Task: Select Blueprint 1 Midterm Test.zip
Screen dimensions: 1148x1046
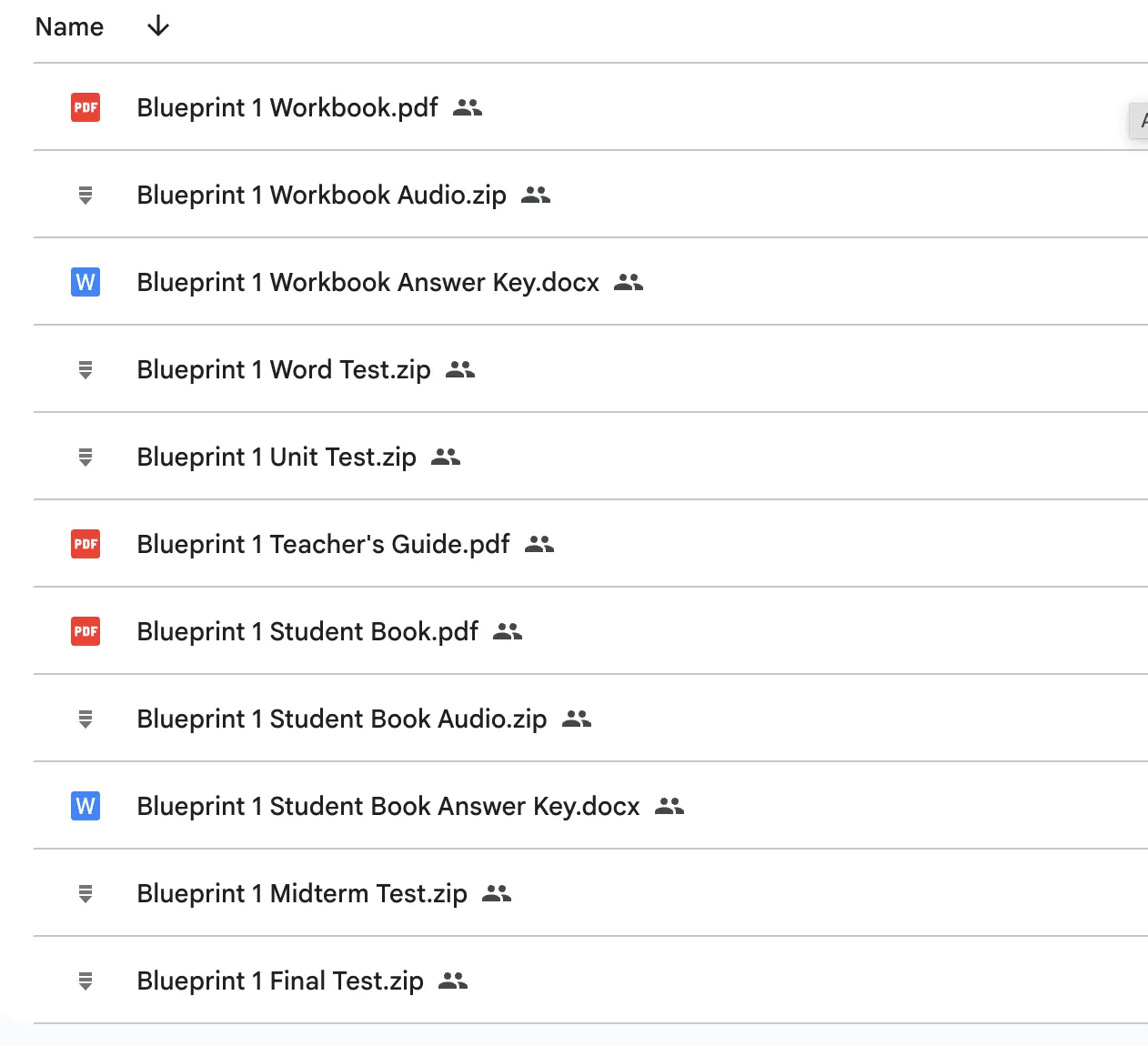Action: 302,893
